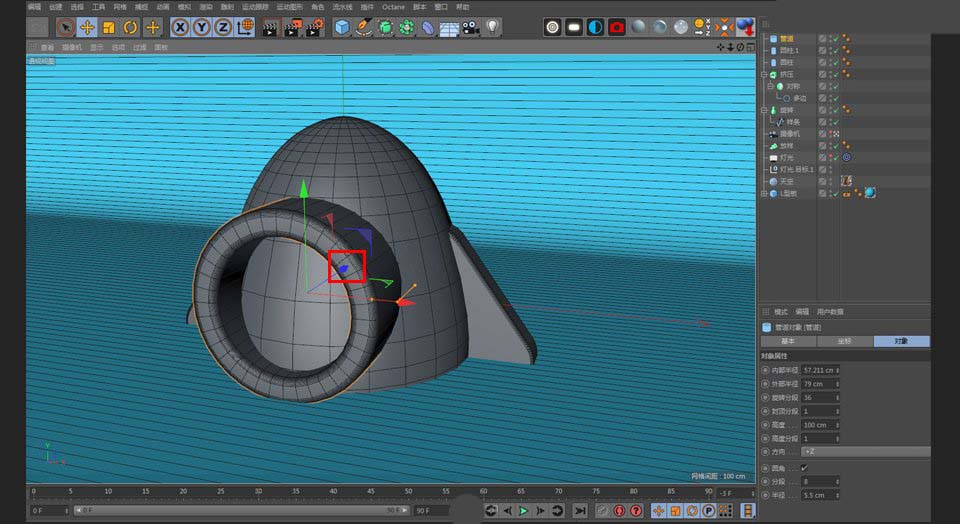
Task: Adjust the 旋转分段 stepper arrows
Action: pyautogui.click(x=838, y=397)
